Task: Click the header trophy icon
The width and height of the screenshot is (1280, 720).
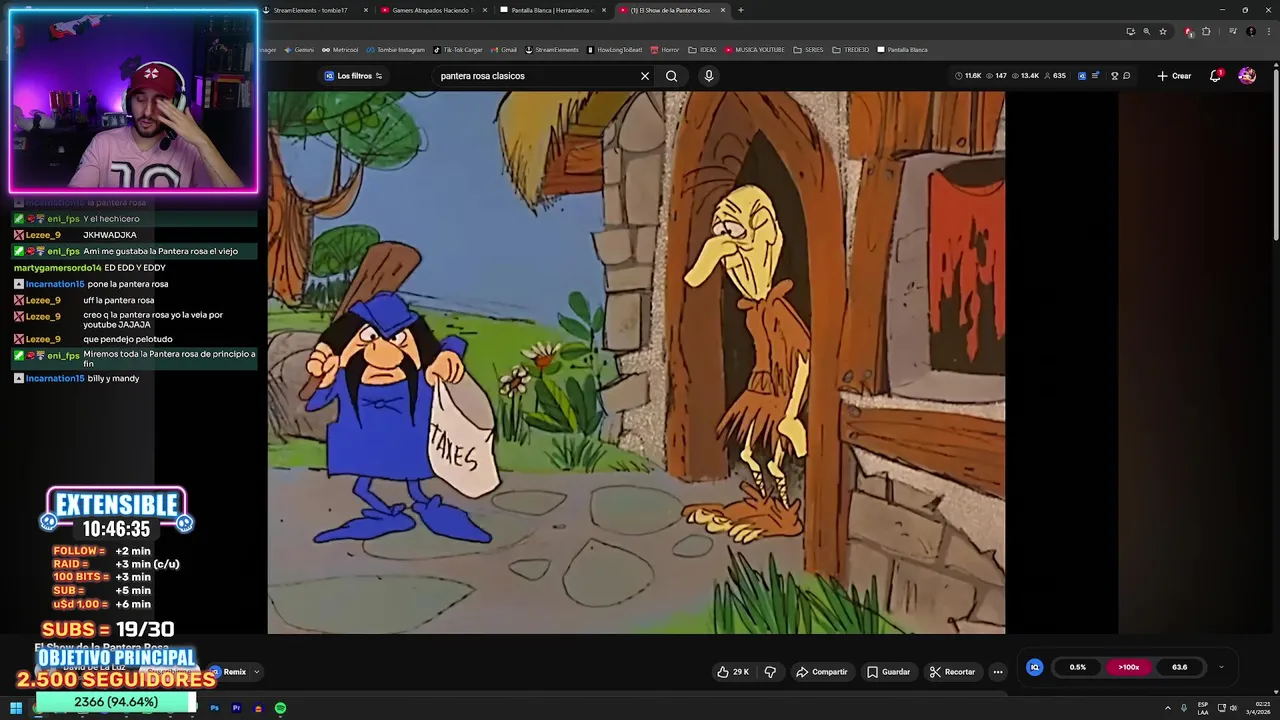Action: [x=1114, y=76]
